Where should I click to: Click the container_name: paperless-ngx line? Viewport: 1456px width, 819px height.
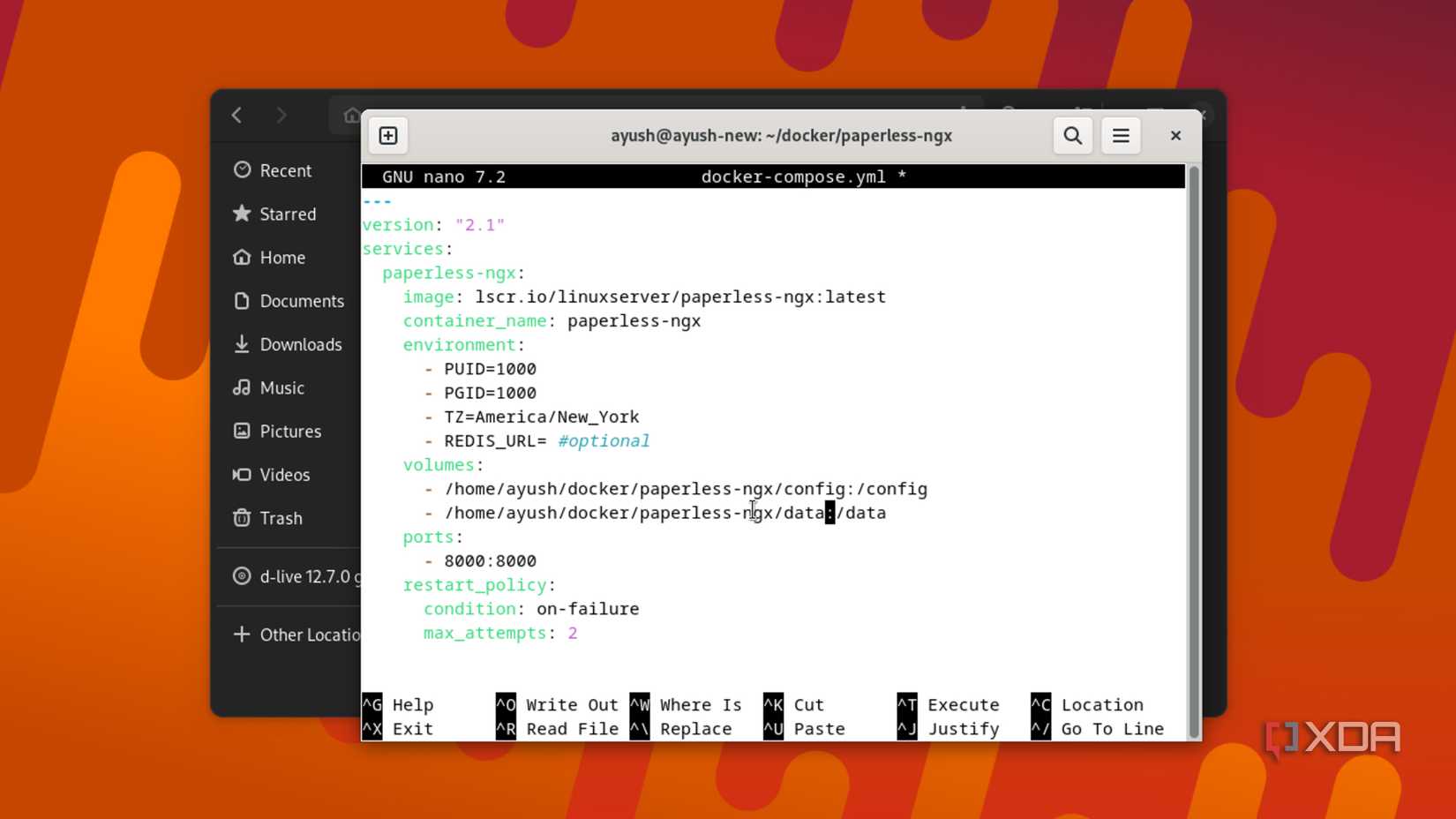pos(552,320)
